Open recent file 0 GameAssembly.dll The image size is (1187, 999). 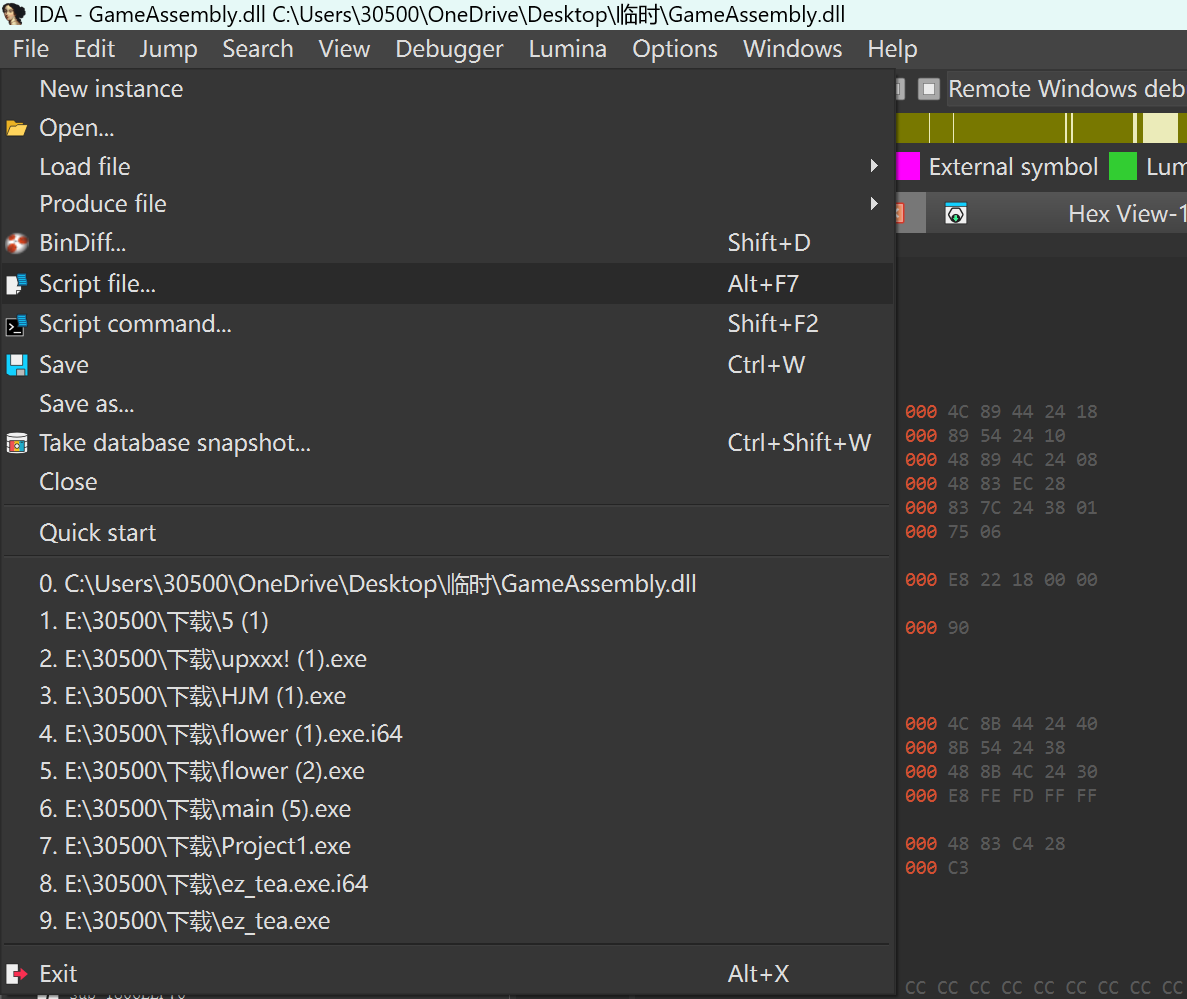pyautogui.click(x=447, y=584)
